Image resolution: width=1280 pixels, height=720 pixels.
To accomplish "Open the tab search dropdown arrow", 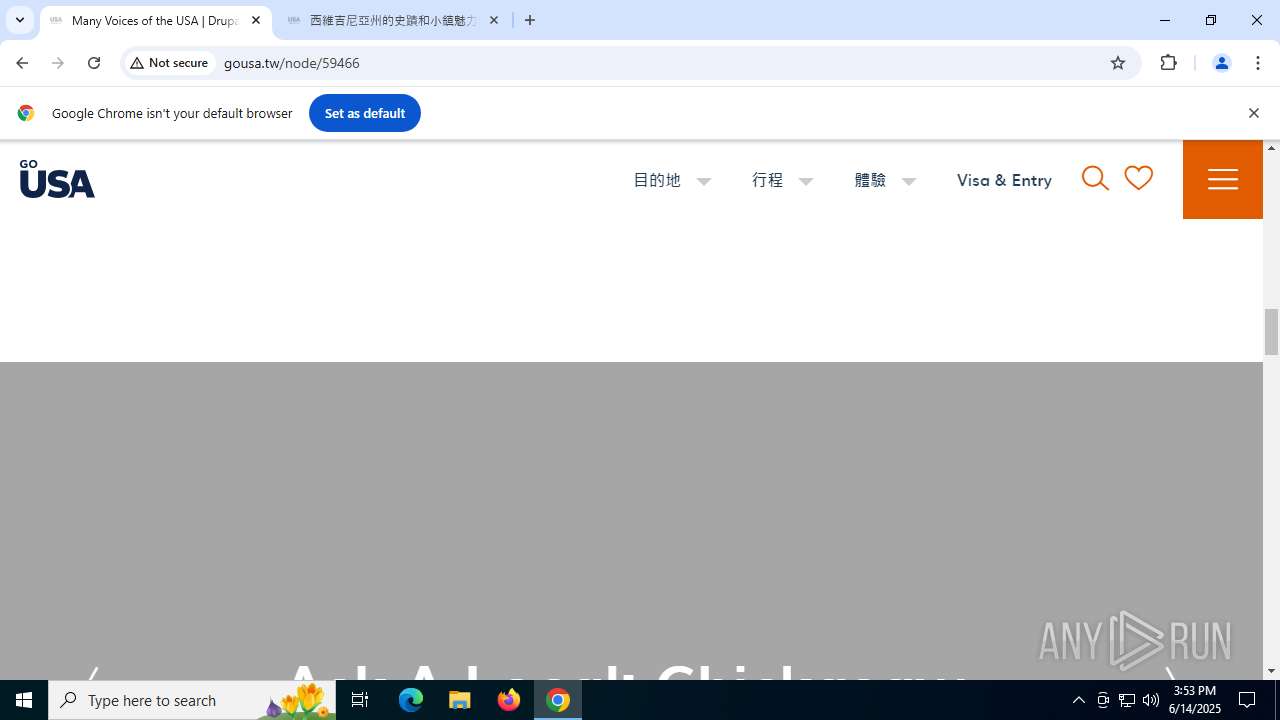I will 20,20.
